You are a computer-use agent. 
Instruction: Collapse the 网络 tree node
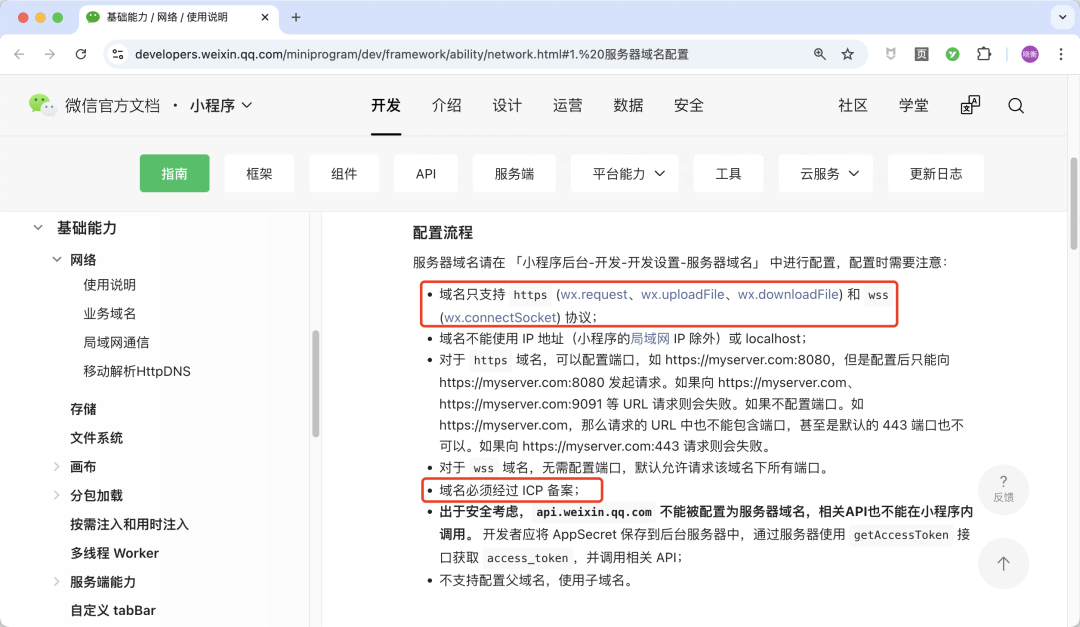tap(56, 260)
